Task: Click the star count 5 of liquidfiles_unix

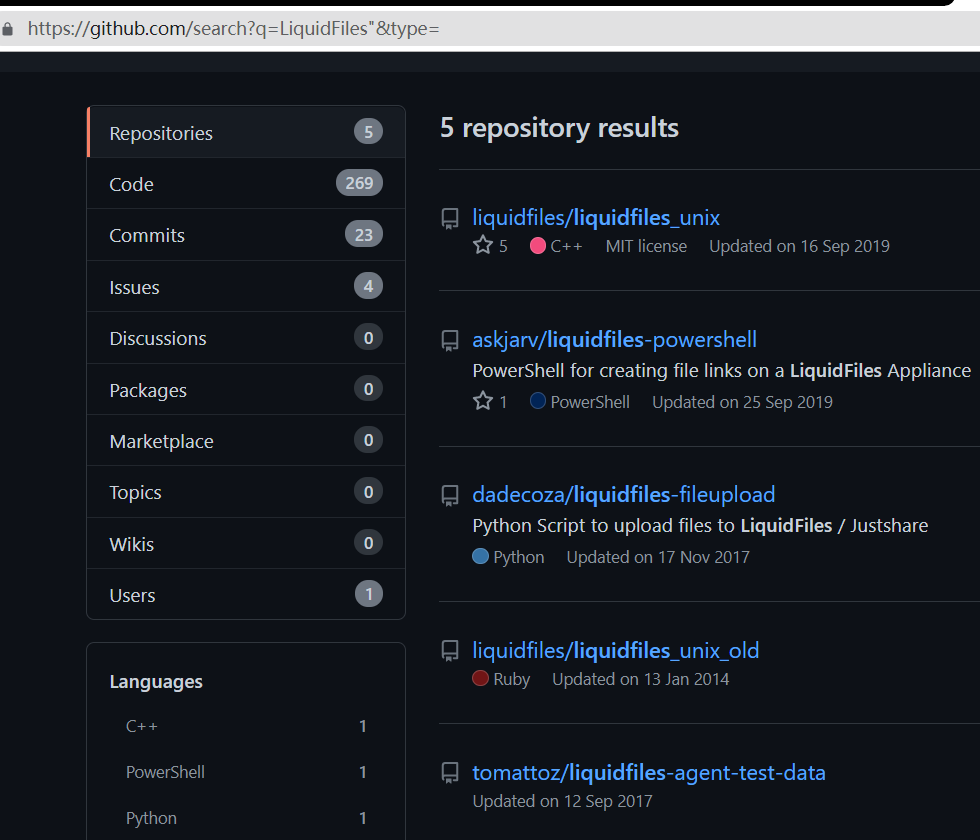Action: pos(503,246)
